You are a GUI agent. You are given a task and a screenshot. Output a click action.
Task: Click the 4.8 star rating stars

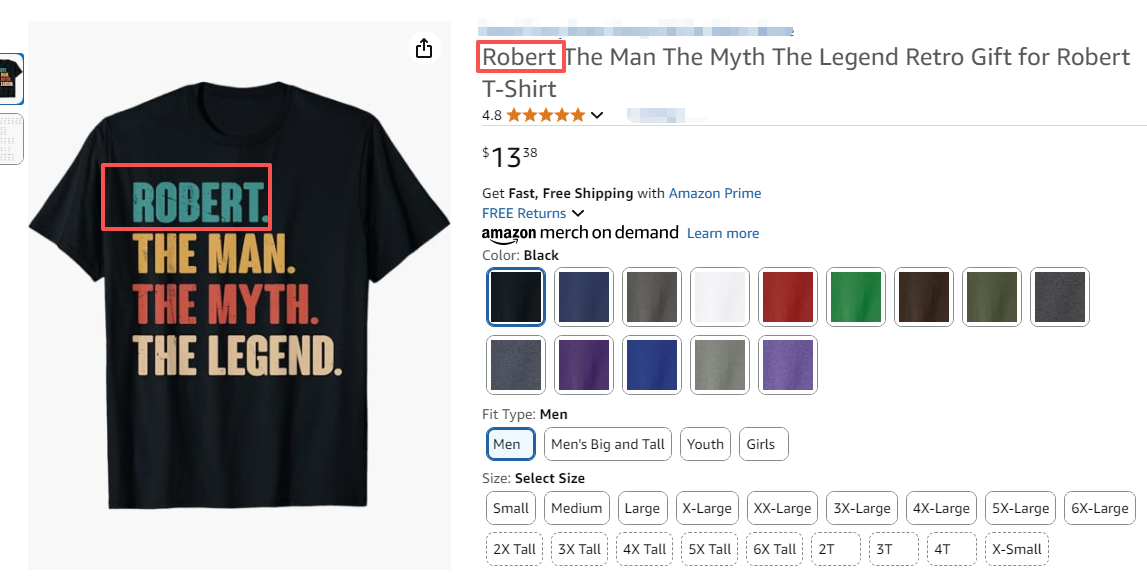(x=545, y=115)
